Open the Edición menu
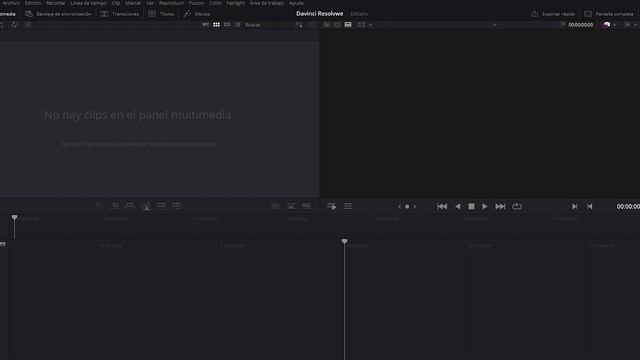 [33, 3]
